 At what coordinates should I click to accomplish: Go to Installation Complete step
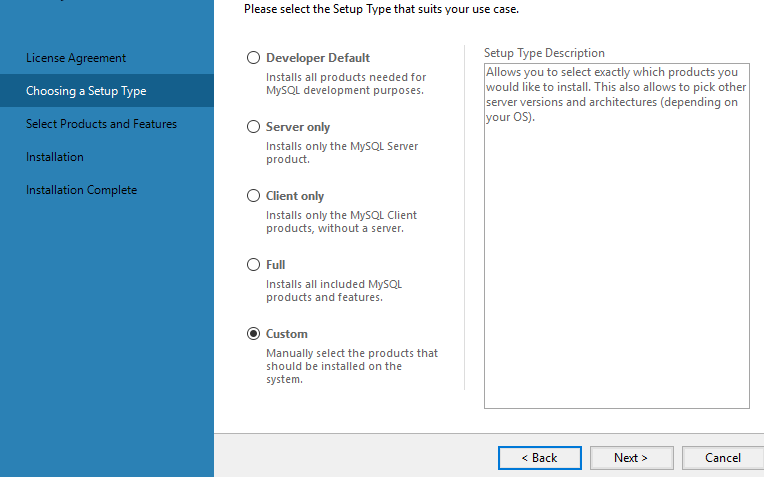coord(81,190)
